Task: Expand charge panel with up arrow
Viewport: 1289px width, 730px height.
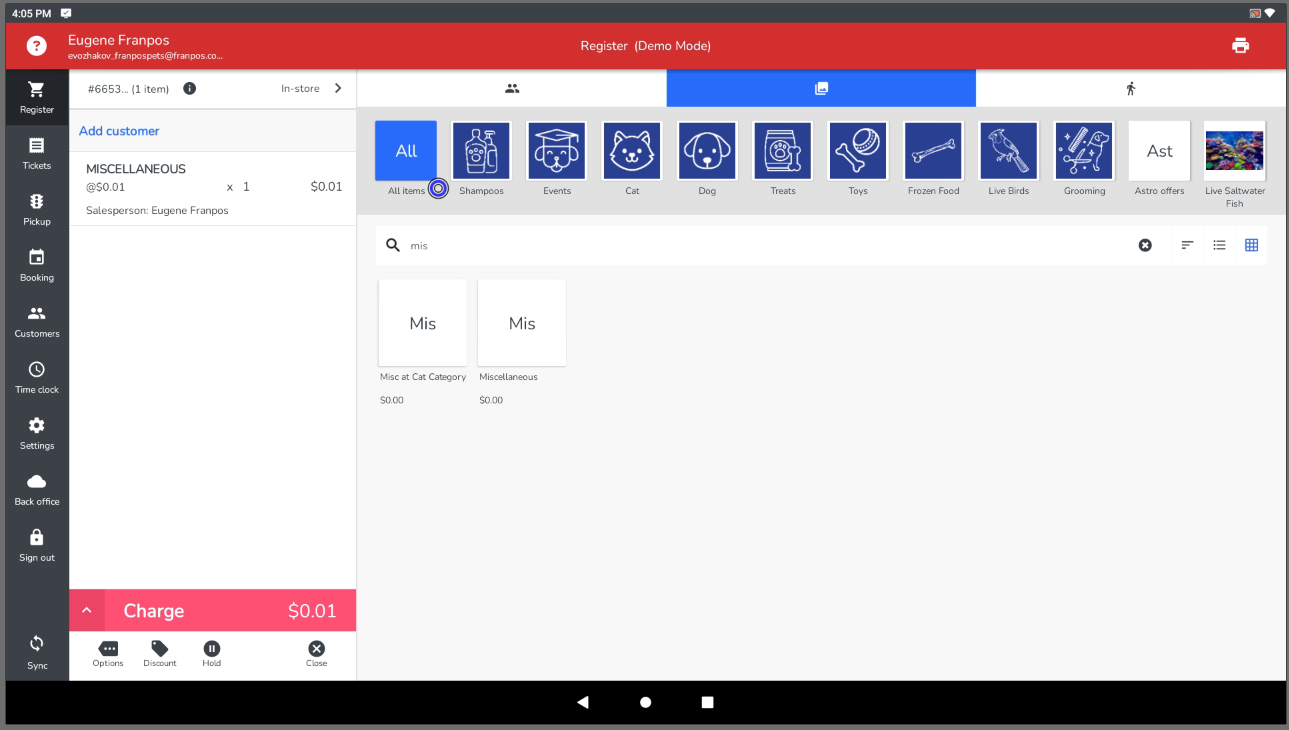Action: tap(87, 611)
